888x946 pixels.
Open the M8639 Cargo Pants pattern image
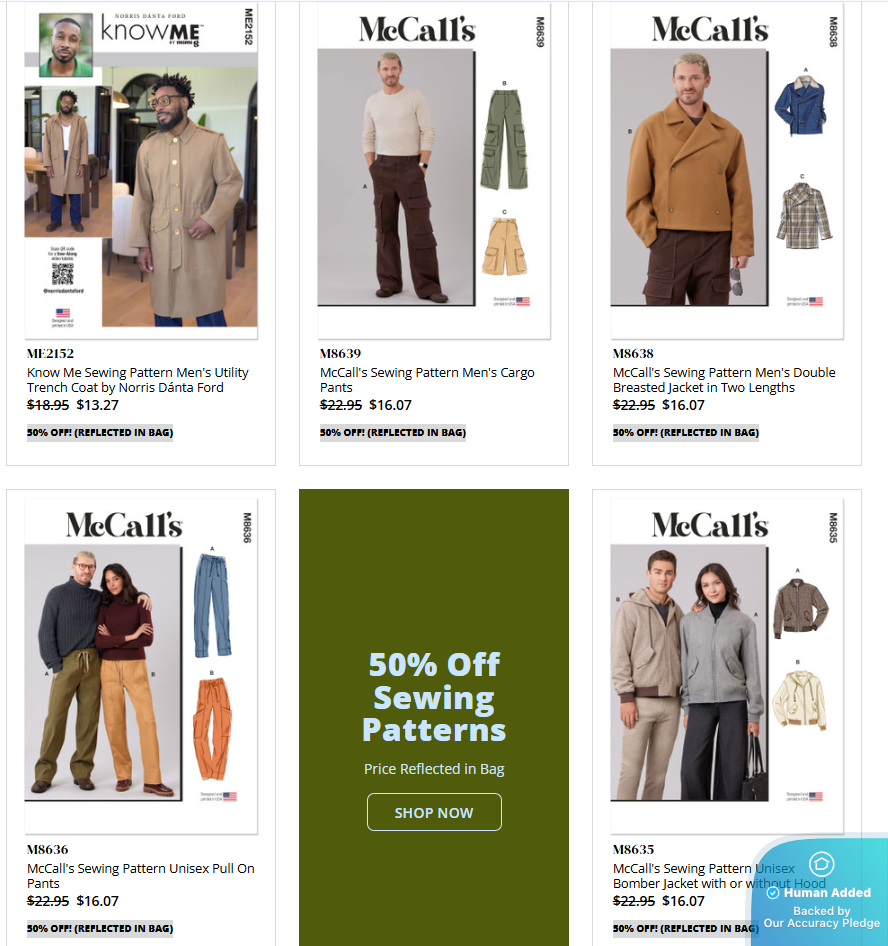[434, 171]
